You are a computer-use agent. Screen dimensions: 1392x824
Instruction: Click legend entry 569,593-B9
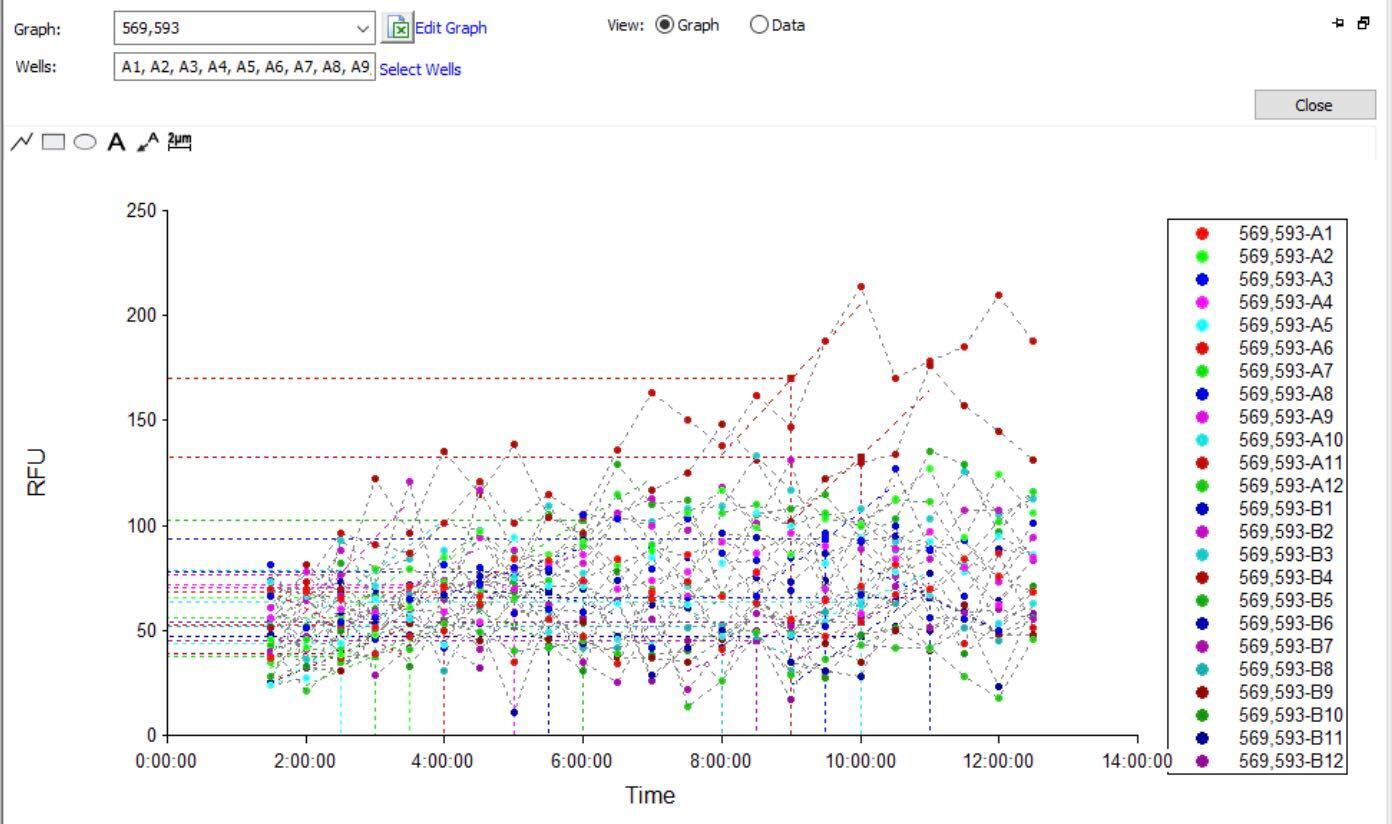[x=1286, y=692]
